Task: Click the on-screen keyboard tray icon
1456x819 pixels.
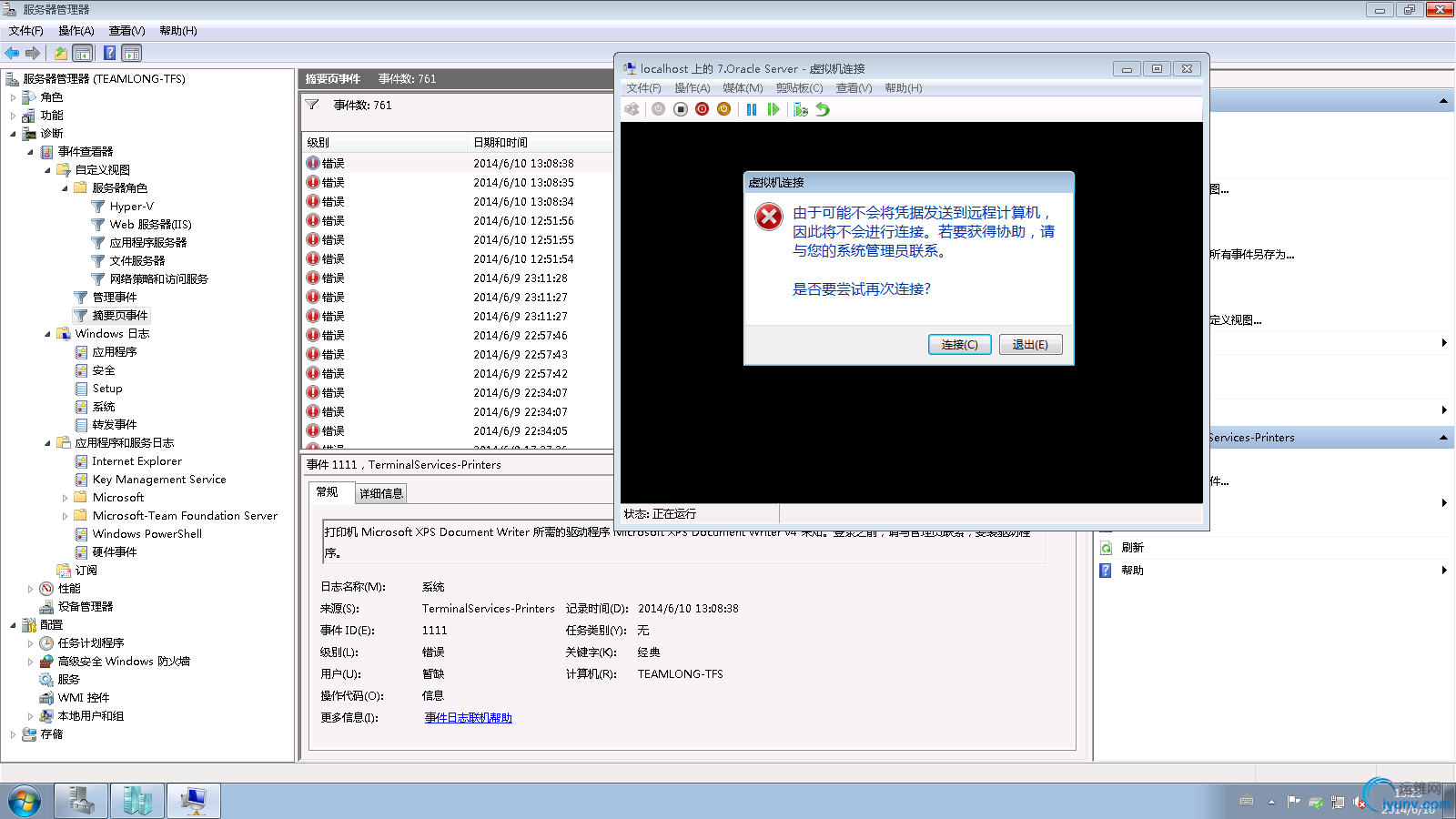Action: click(x=1247, y=802)
